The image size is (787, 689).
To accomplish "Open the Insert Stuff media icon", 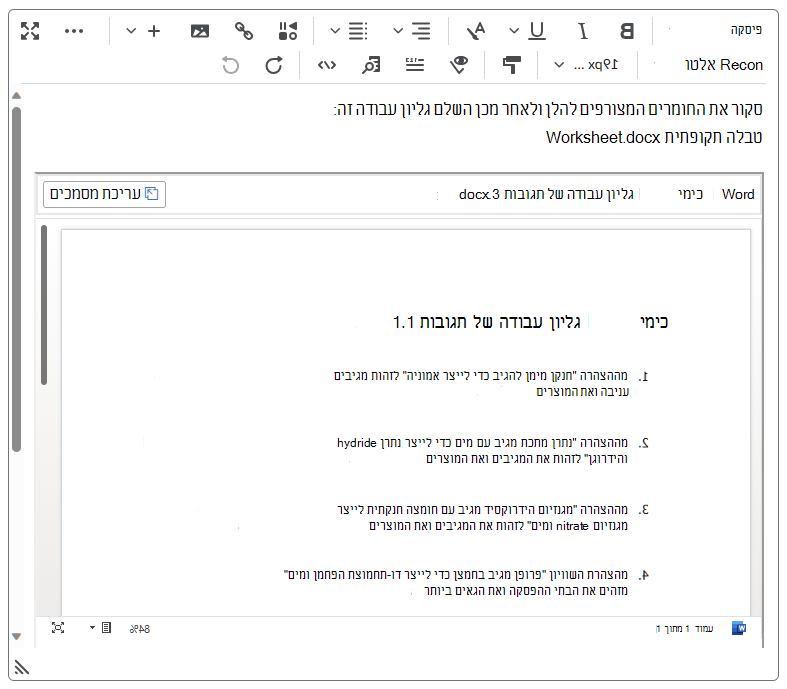I will coord(288,31).
